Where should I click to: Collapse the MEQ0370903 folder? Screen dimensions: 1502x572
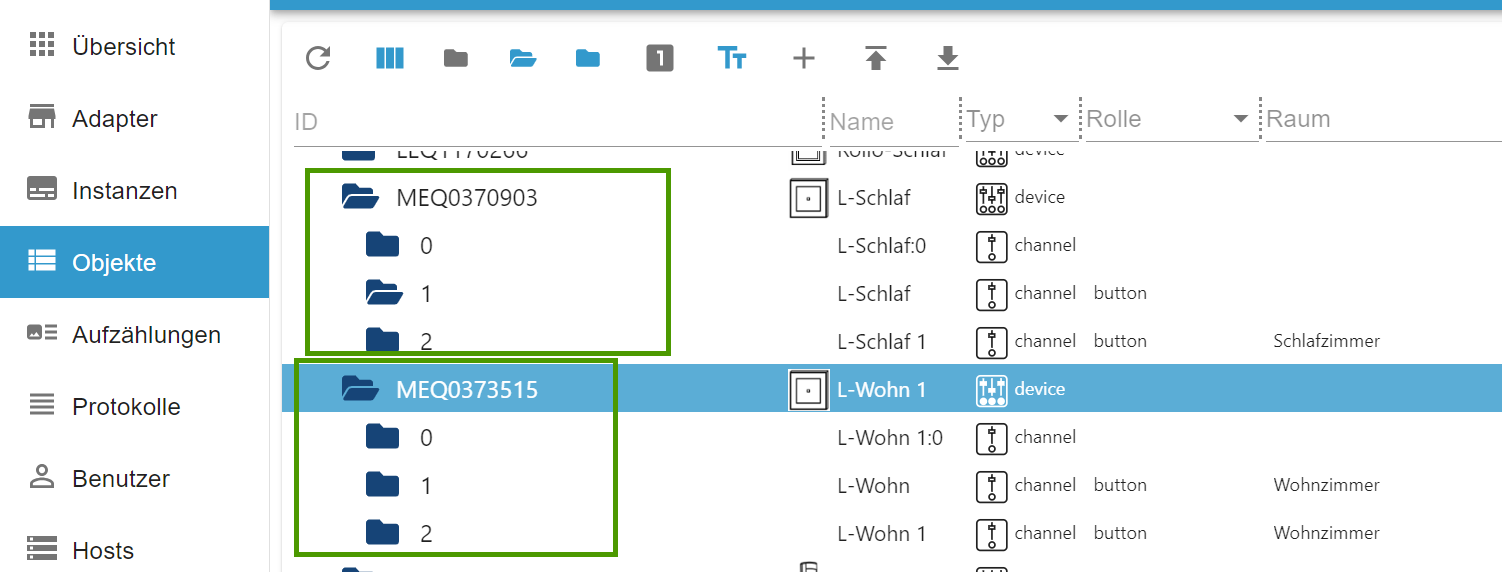tap(360, 197)
